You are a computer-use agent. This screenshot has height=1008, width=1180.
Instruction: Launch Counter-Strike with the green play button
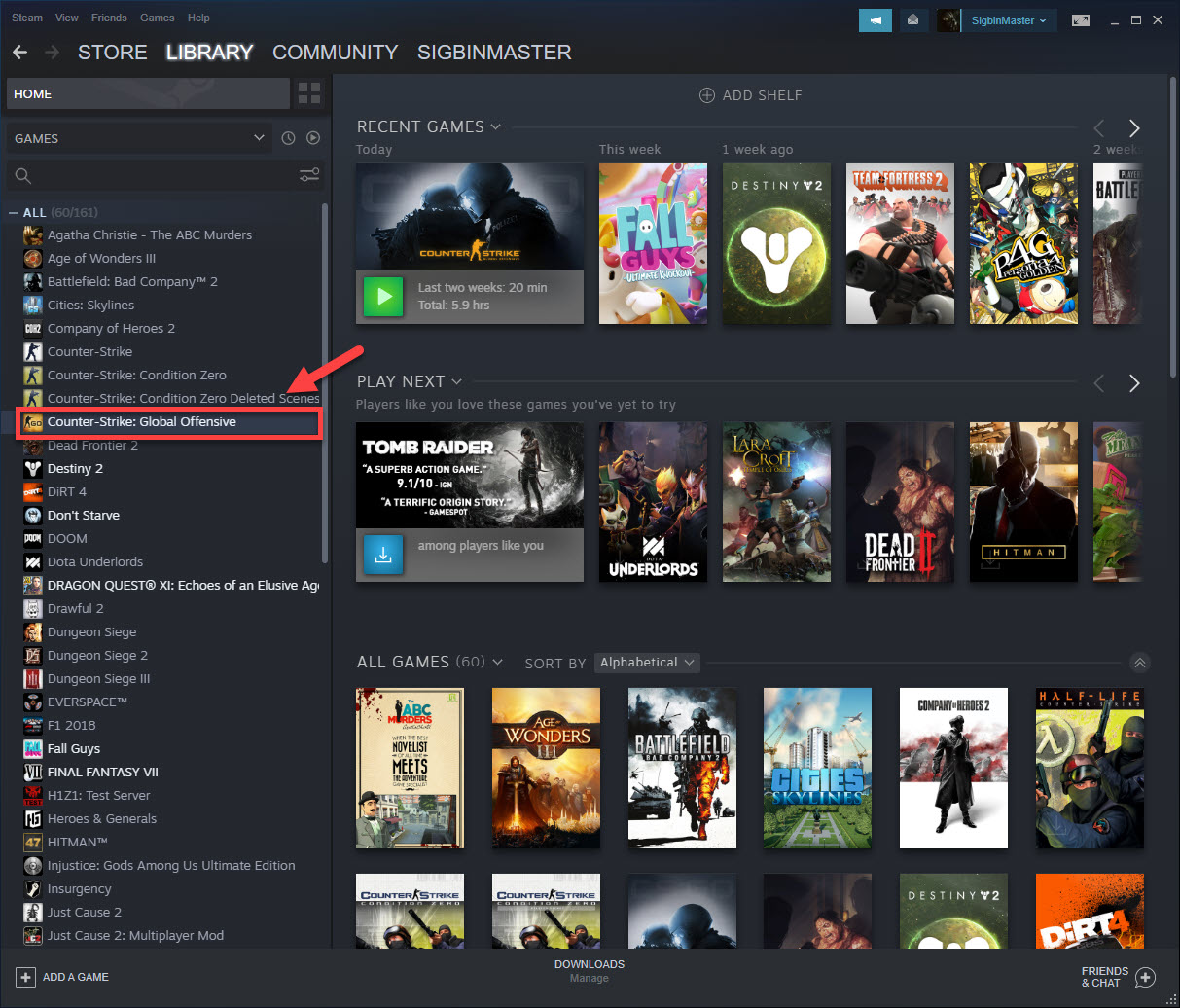(382, 298)
